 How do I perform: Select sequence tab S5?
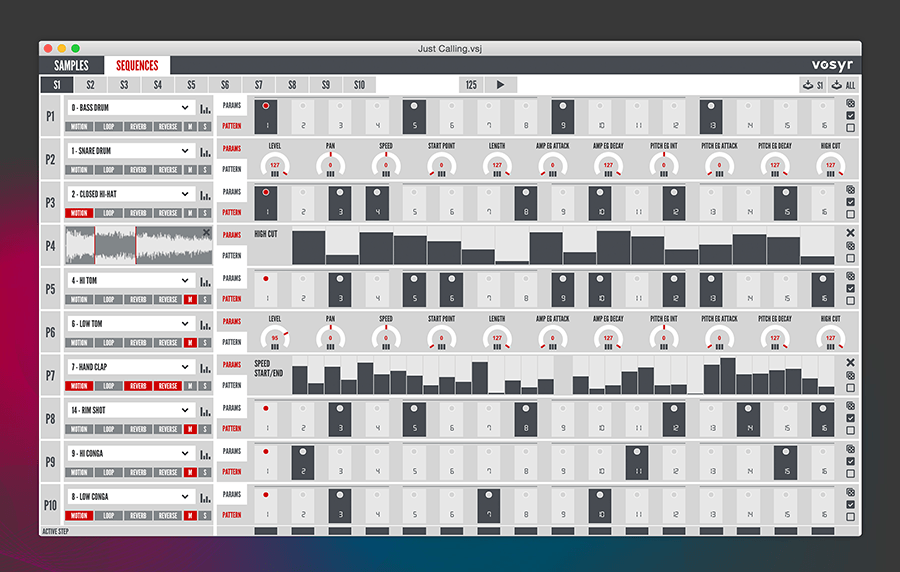coord(191,85)
